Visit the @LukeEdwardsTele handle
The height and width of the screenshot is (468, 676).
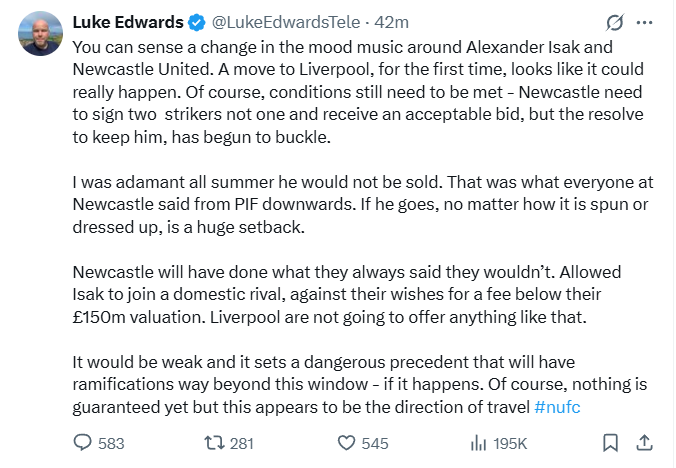286,22
